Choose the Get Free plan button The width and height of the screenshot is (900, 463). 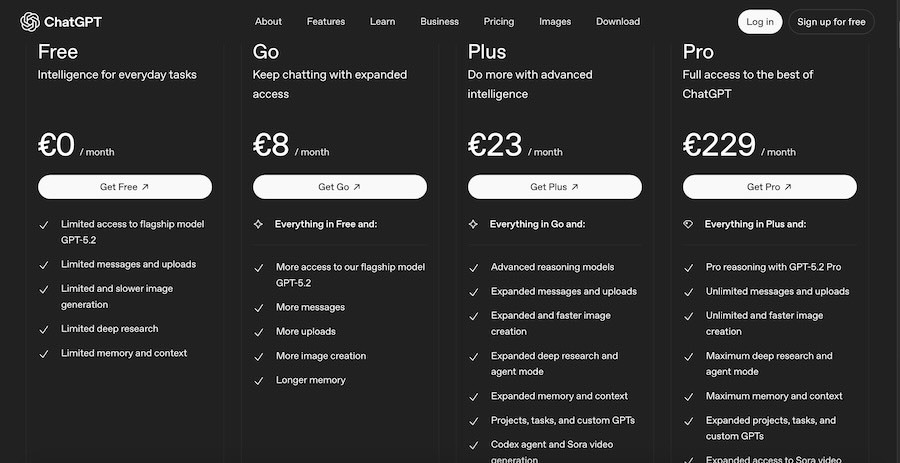(x=125, y=187)
